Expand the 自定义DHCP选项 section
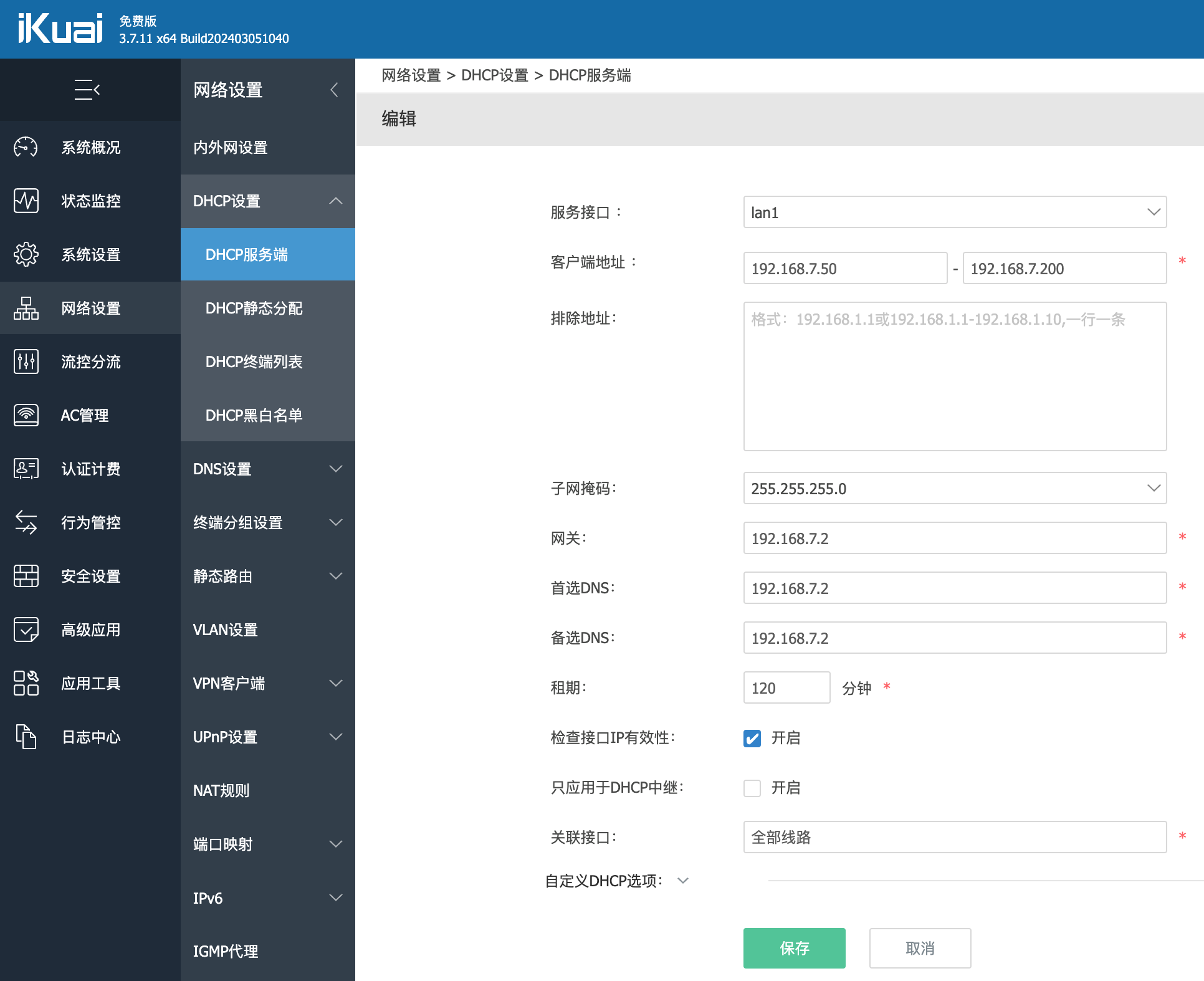The image size is (1204, 981). click(x=686, y=880)
